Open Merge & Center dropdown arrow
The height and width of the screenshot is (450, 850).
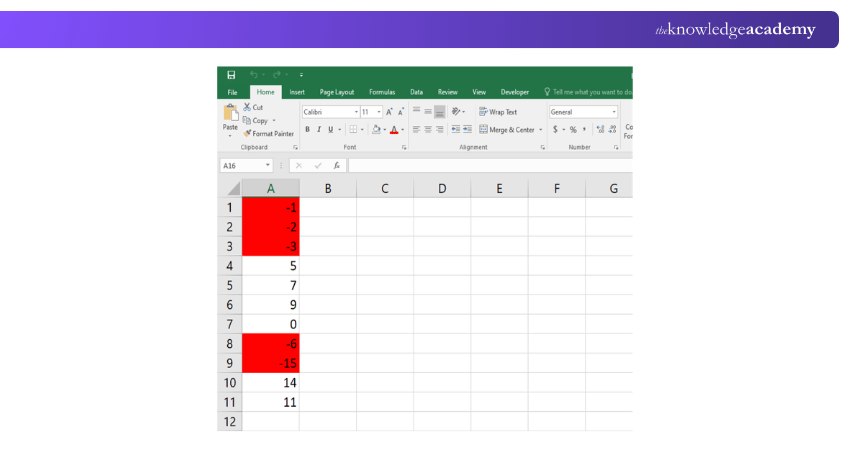[540, 130]
